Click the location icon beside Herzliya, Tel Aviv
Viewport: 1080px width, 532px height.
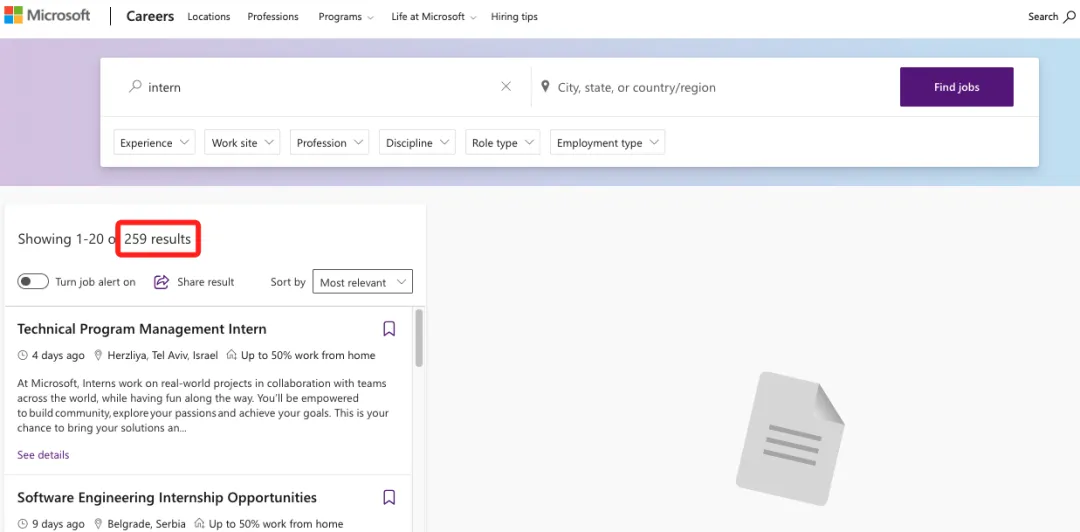98,356
